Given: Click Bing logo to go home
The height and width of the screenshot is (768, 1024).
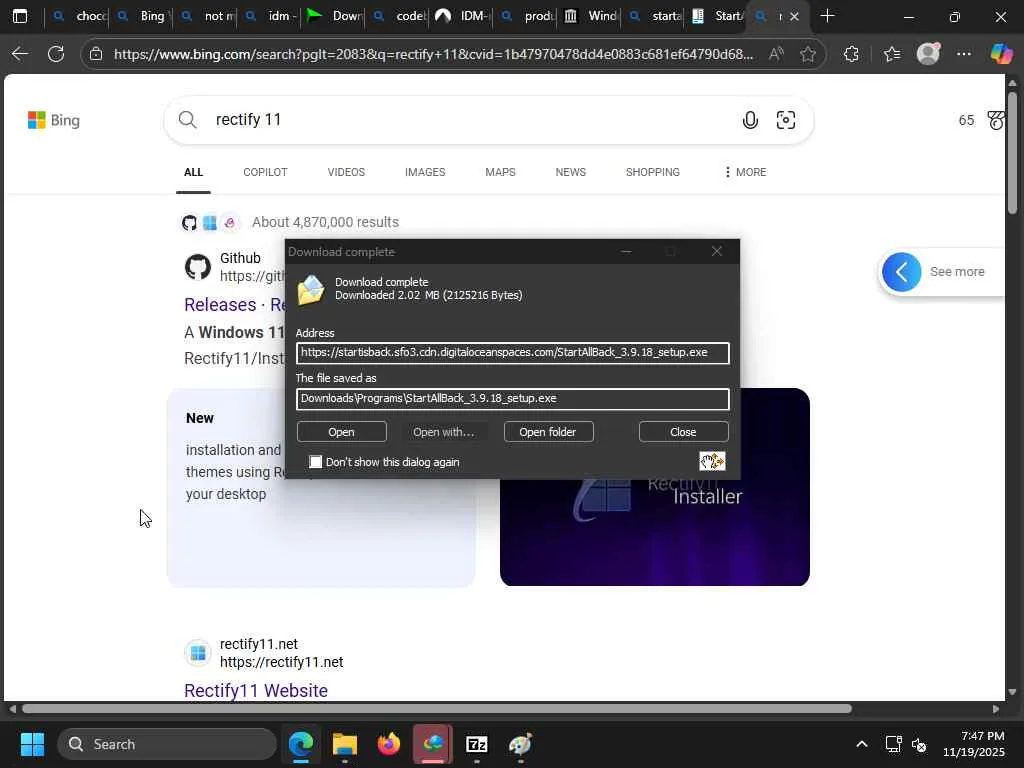Looking at the screenshot, I should 54,120.
